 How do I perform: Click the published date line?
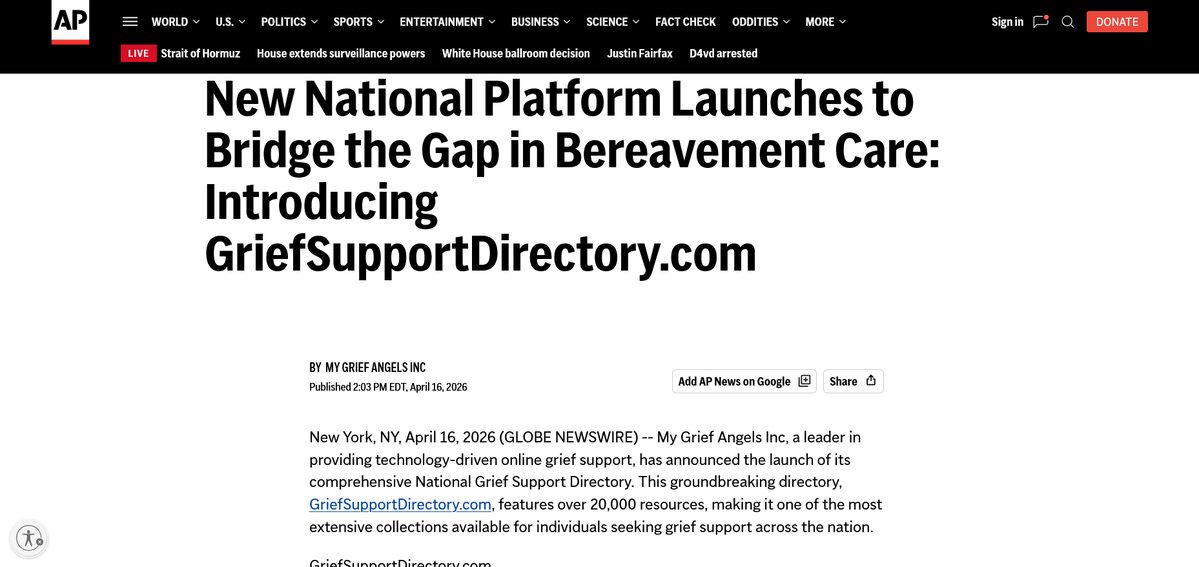point(388,387)
